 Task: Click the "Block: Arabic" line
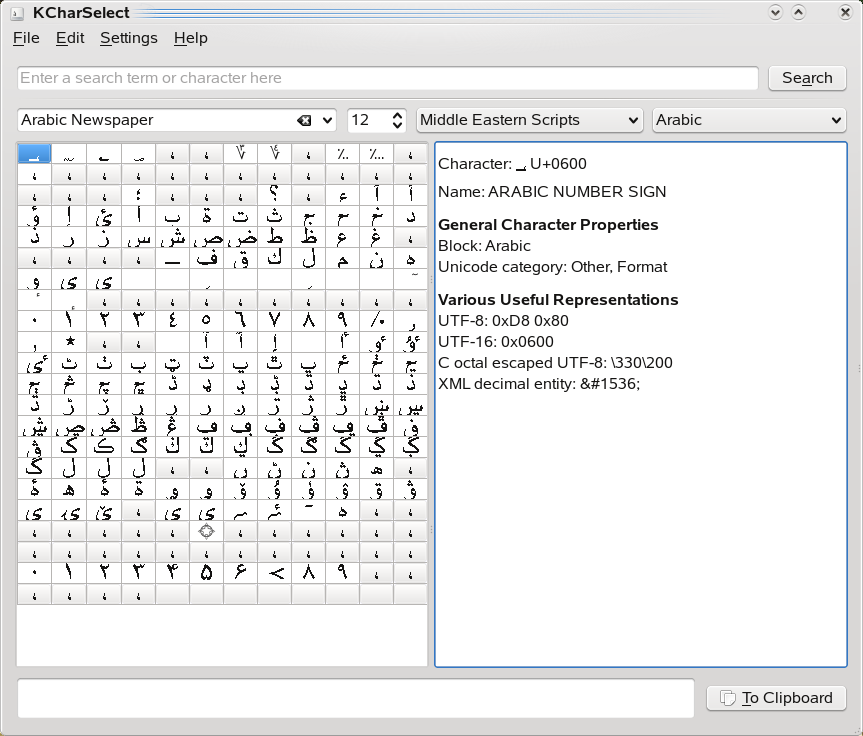484,246
